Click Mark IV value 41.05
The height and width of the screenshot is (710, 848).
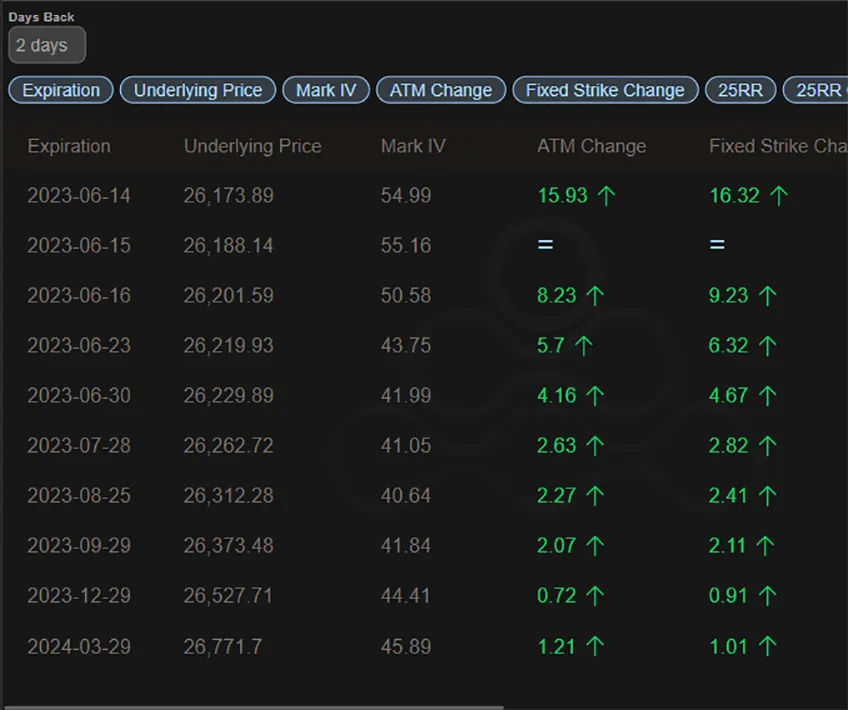coord(406,446)
